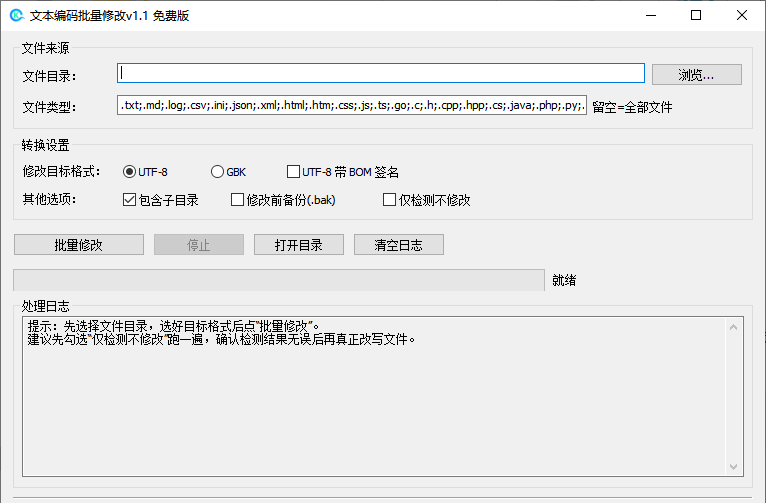Click the 浏览... browse button
Screen dimensions: 766x503
click(x=697, y=75)
